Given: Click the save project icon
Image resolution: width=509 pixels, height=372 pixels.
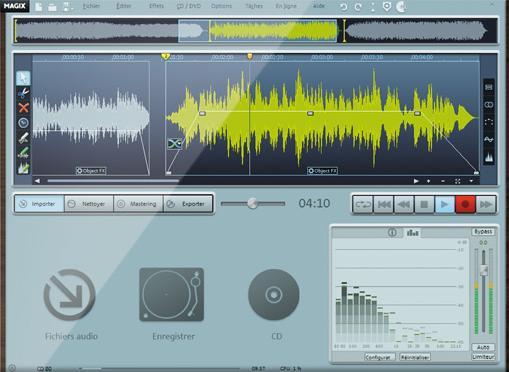Looking at the screenshot, I should [x=68, y=6].
